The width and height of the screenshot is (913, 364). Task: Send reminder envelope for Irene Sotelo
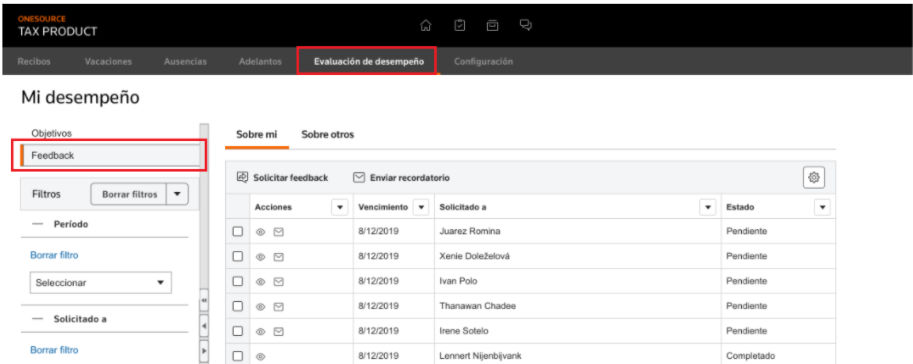point(278,331)
